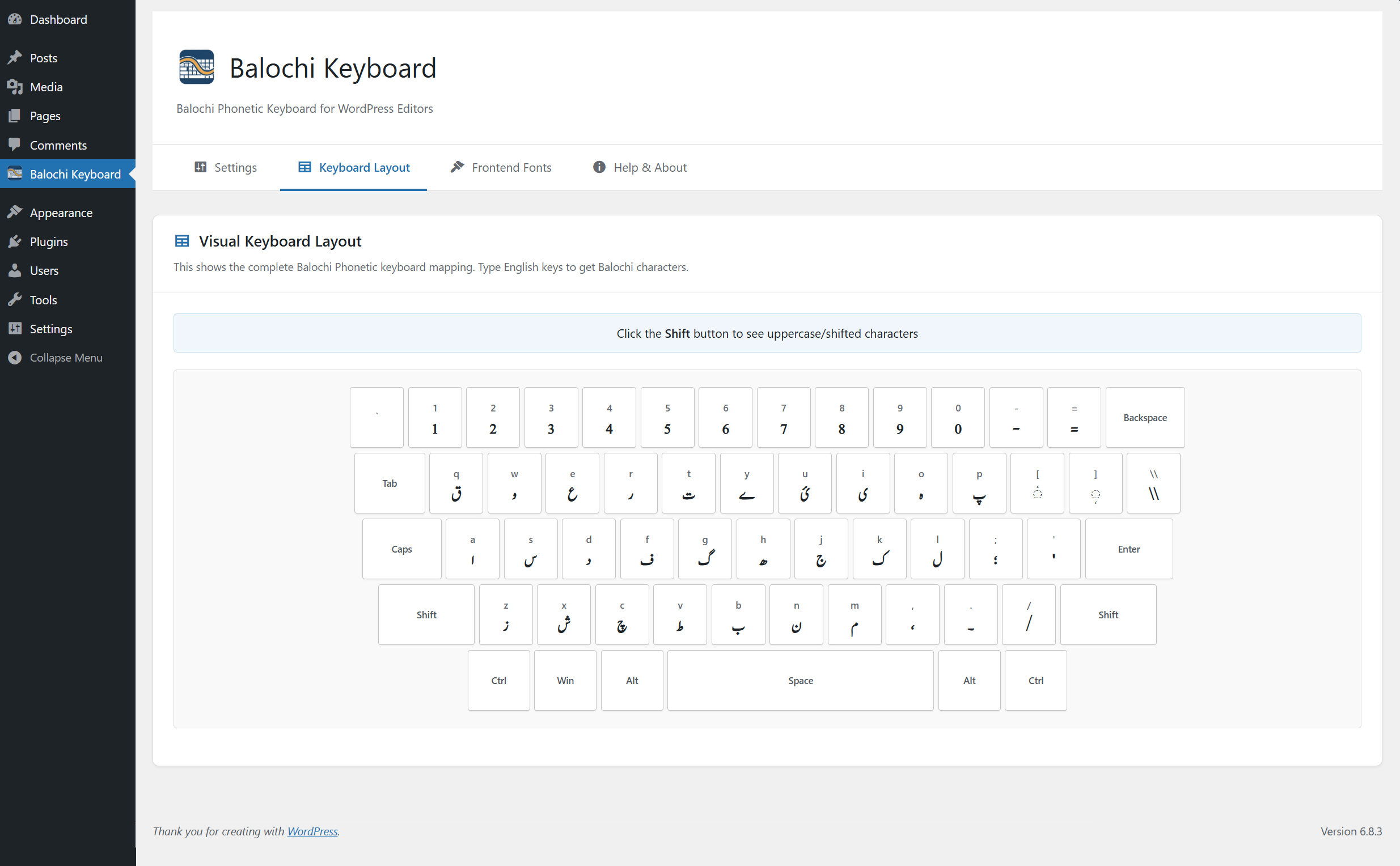Open Posts in the admin menu

coord(67,58)
